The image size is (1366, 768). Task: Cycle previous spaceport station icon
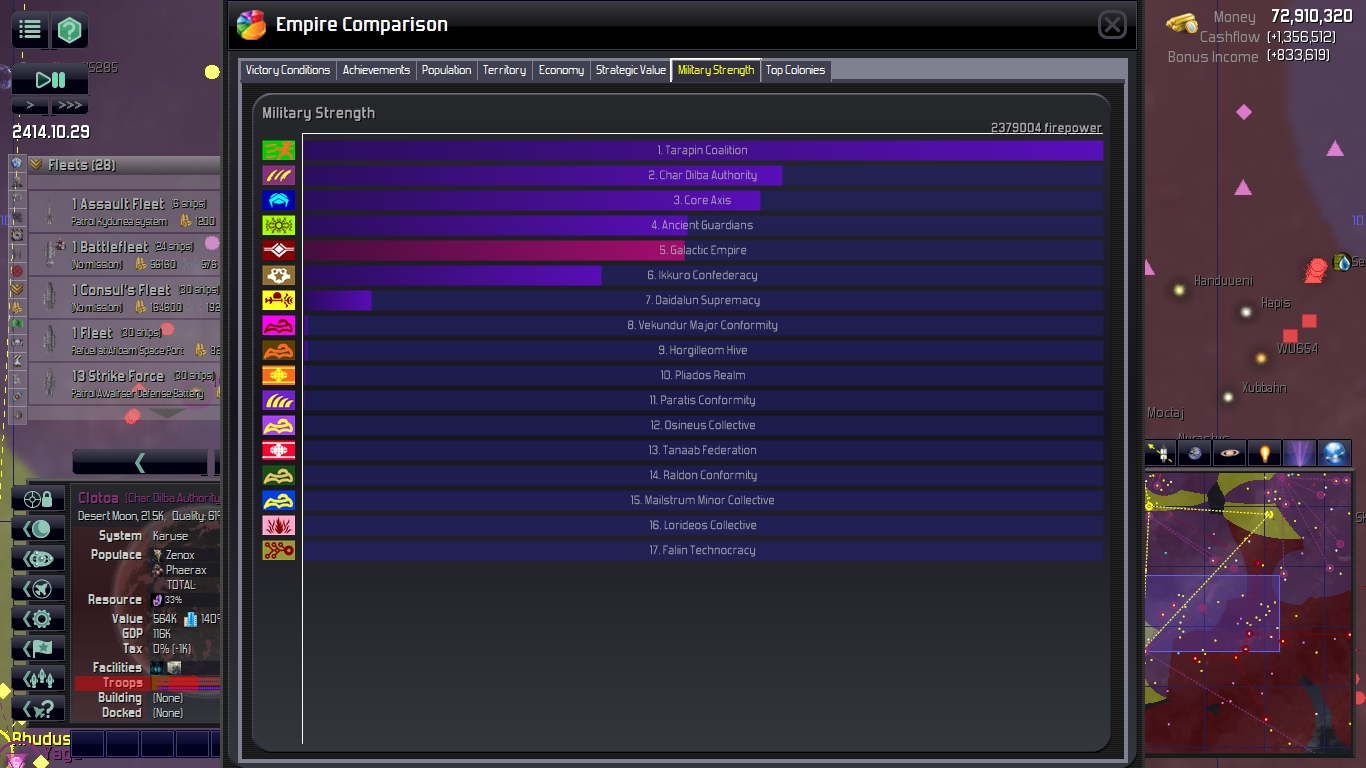point(39,559)
